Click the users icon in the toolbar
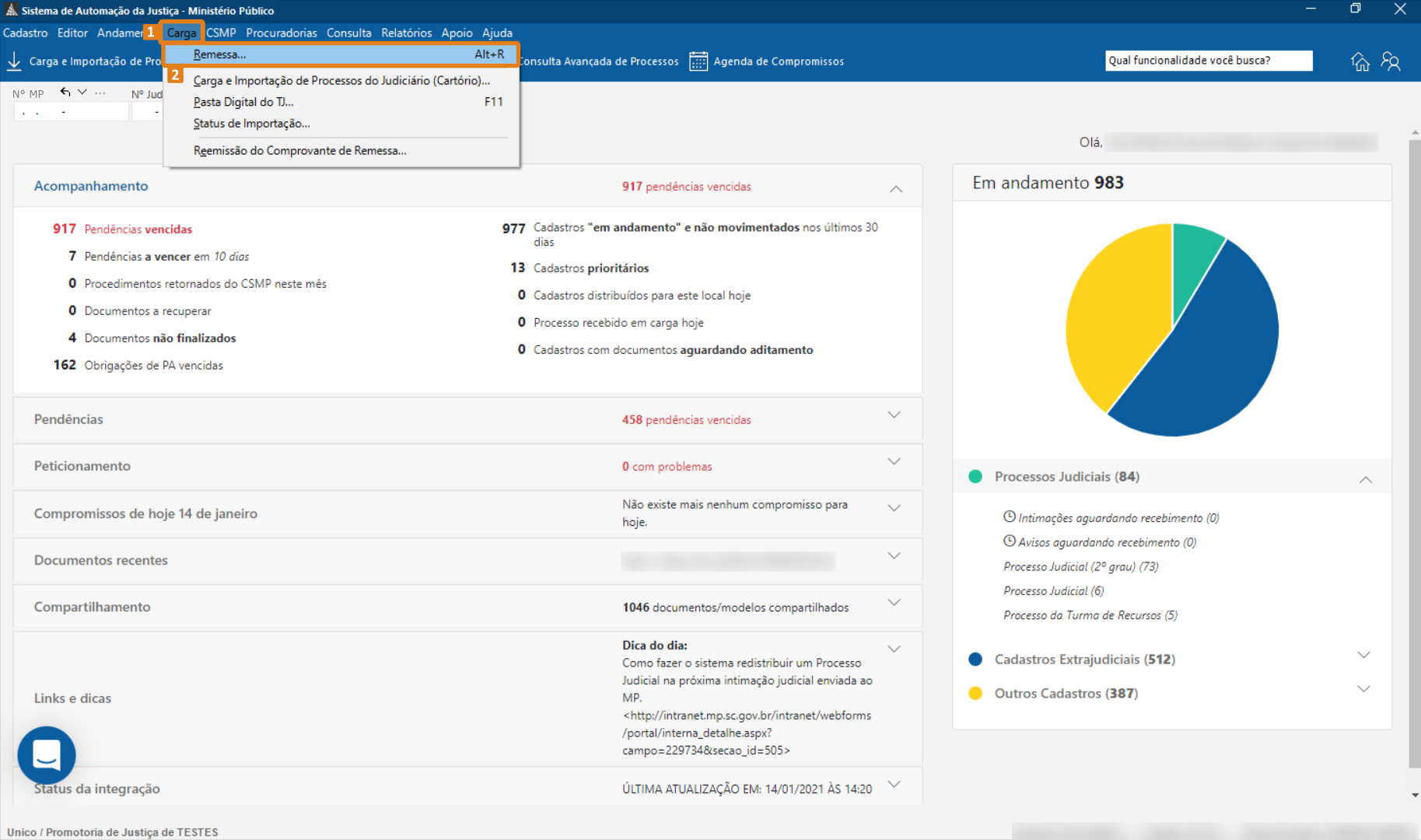Viewport: 1421px width, 840px height. 1391,61
